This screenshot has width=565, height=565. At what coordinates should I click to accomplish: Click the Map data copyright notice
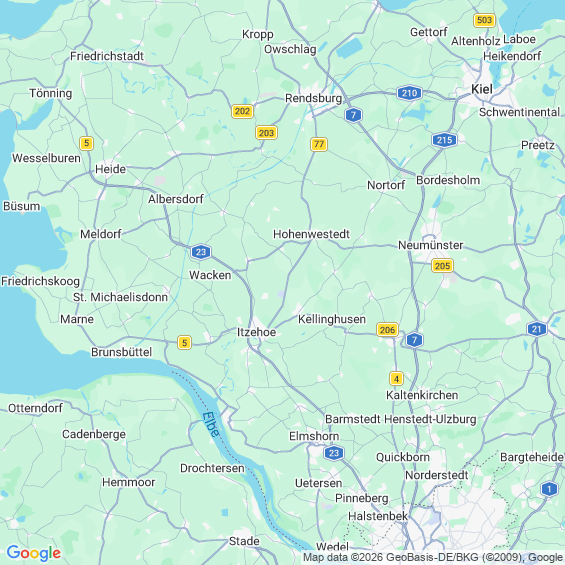433,557
